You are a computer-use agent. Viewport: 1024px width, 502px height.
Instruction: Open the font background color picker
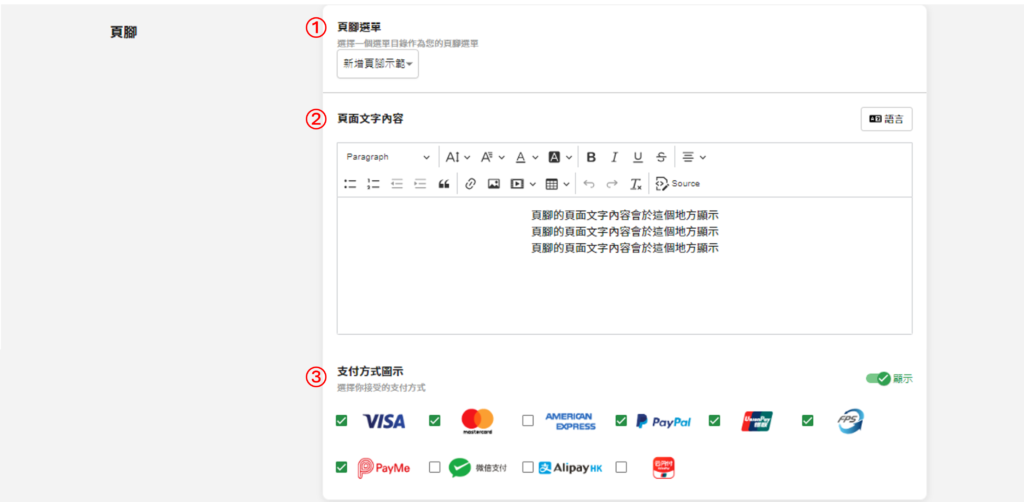pyautogui.click(x=560, y=157)
